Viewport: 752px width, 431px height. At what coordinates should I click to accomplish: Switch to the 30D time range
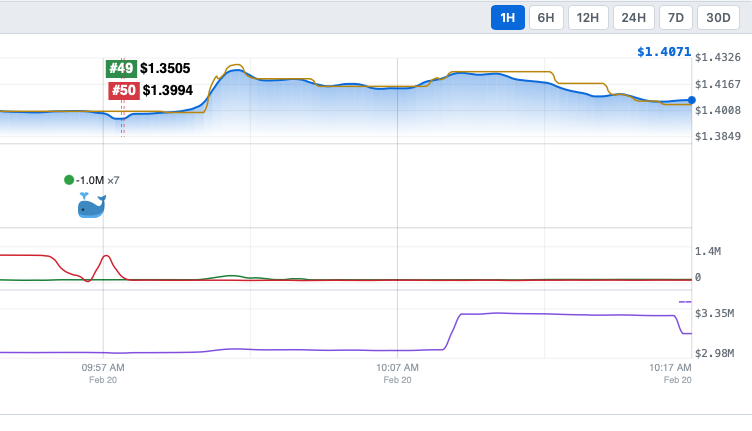pos(718,18)
